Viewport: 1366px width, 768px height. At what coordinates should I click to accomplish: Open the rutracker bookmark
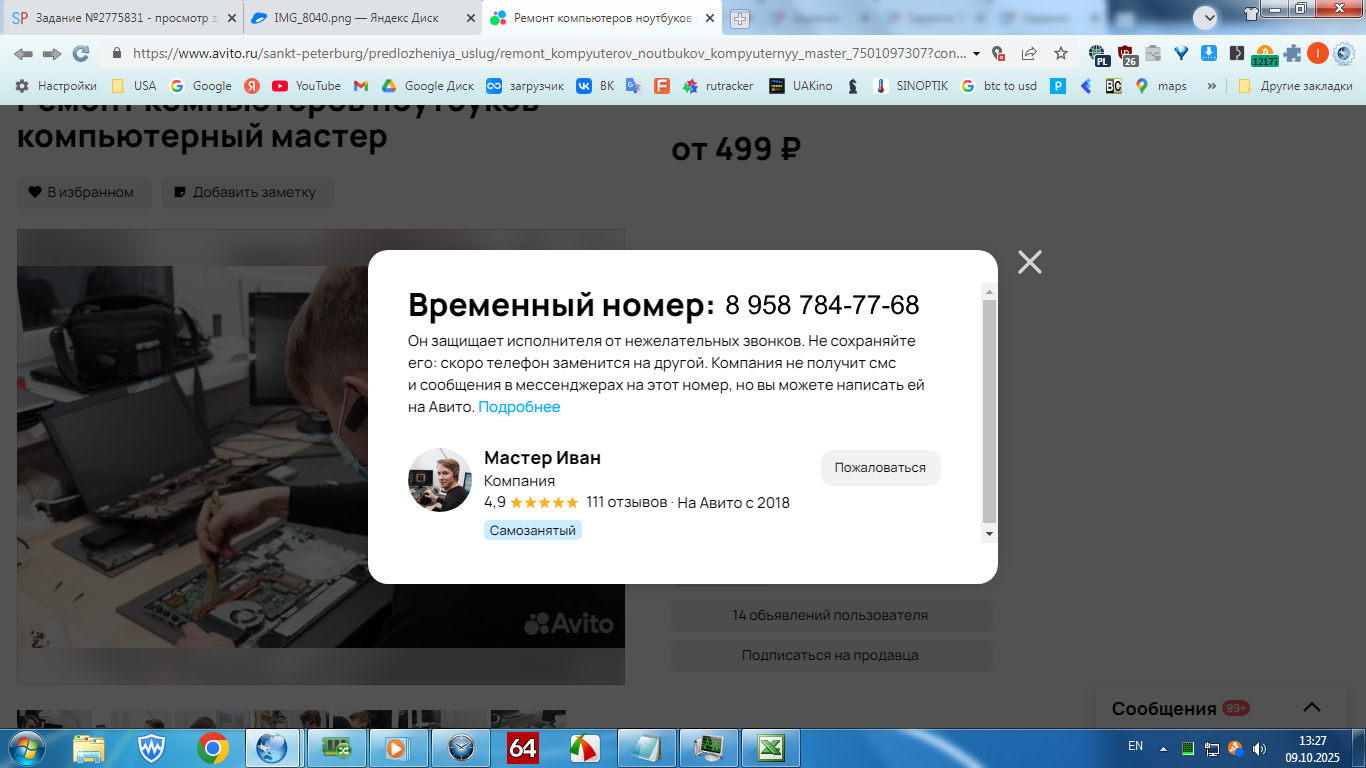click(x=718, y=86)
